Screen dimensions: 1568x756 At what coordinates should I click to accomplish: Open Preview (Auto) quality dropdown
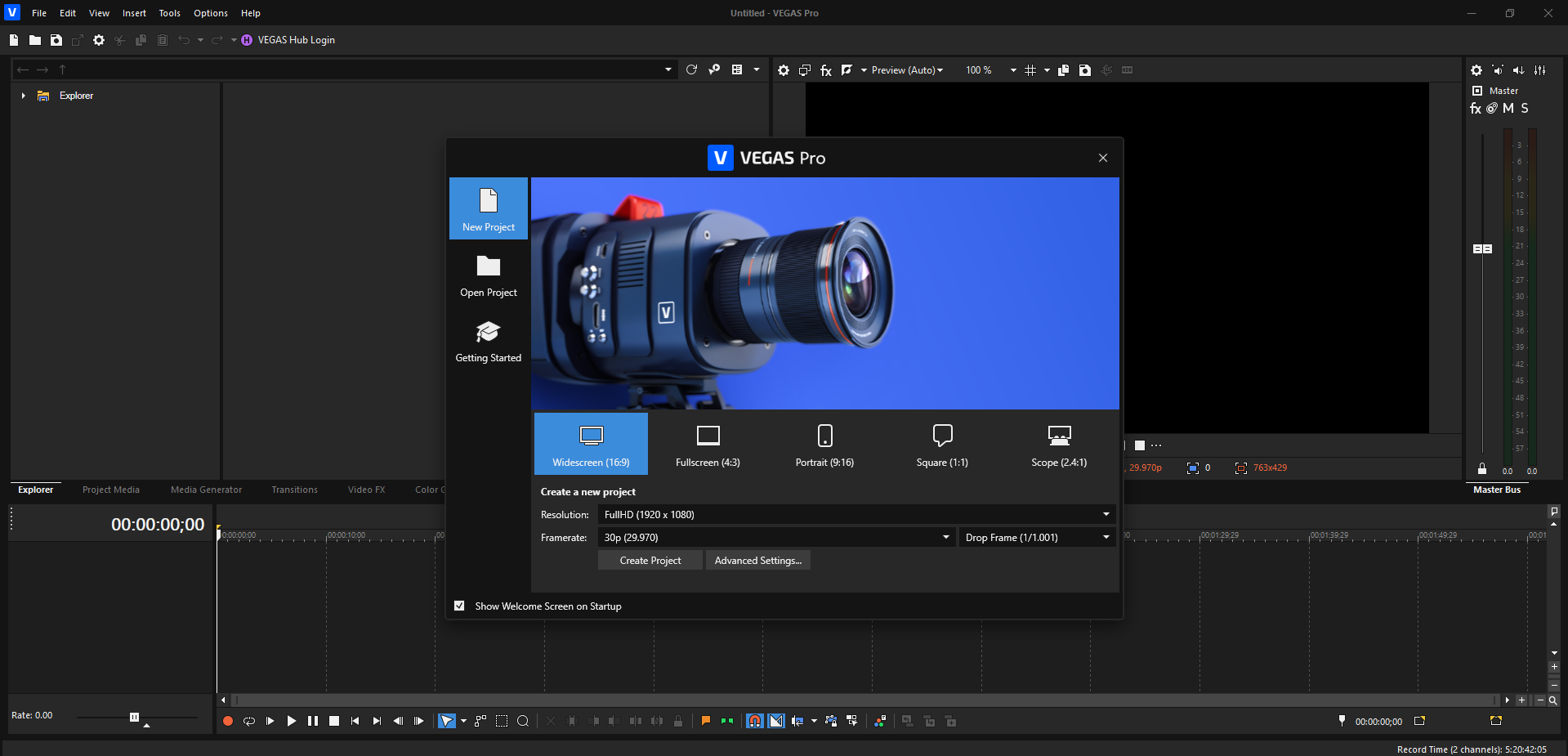click(907, 70)
